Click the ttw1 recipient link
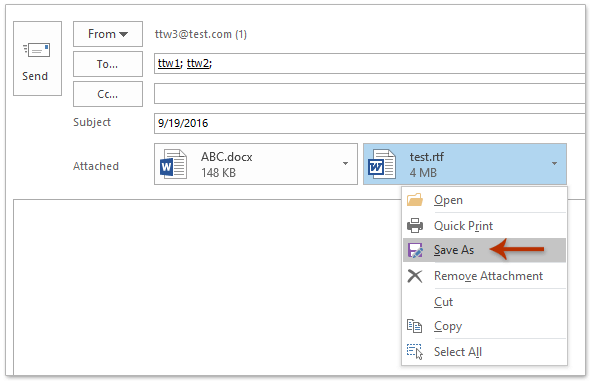The image size is (593, 383). [169, 63]
